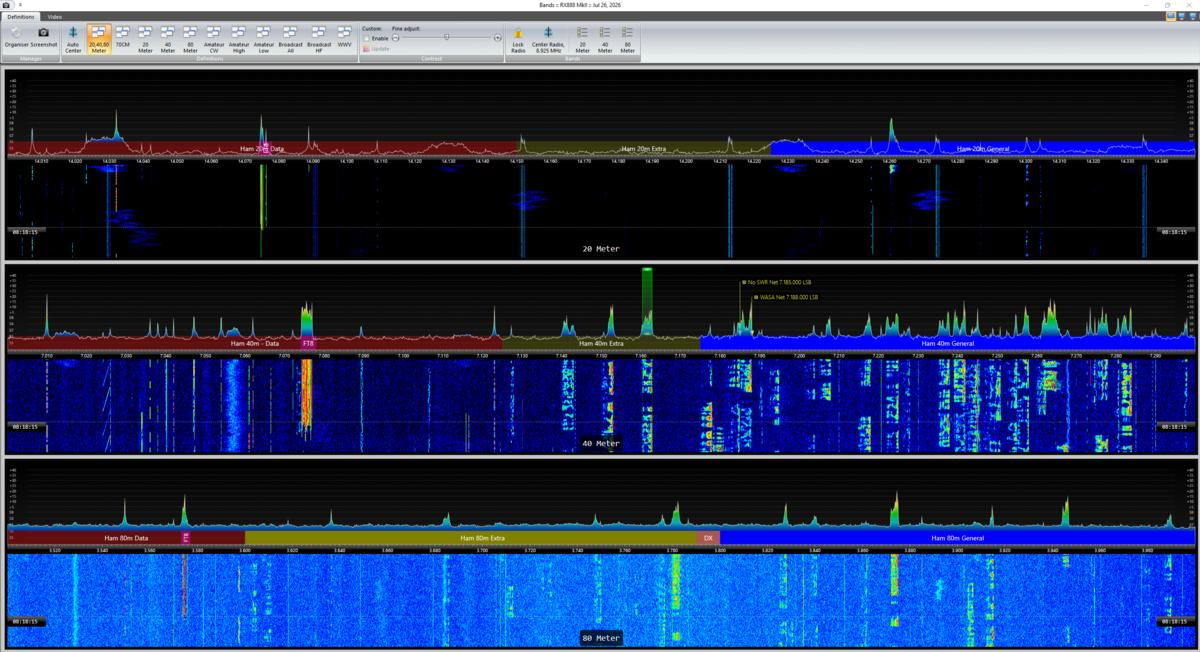Select the Broadcast HF definition
The image size is (1200, 652).
pyautogui.click(x=319, y=39)
